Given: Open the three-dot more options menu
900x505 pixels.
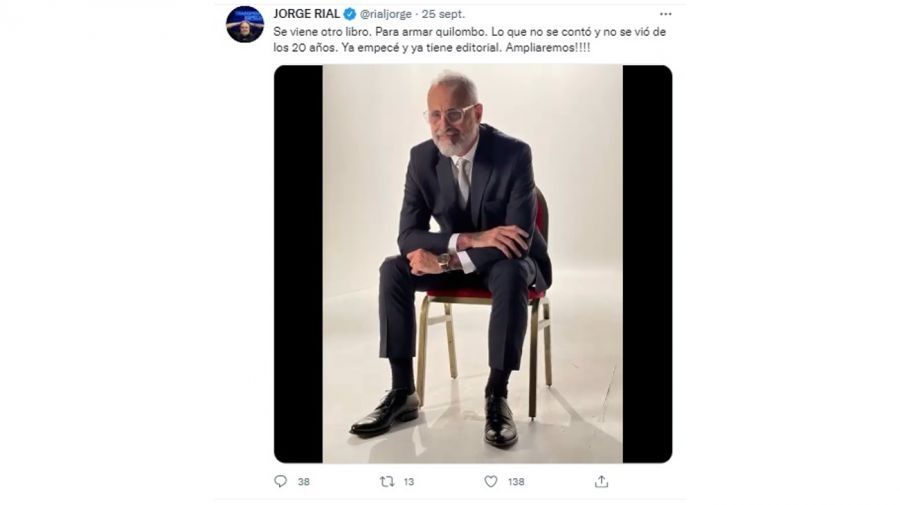Looking at the screenshot, I should [666, 14].
